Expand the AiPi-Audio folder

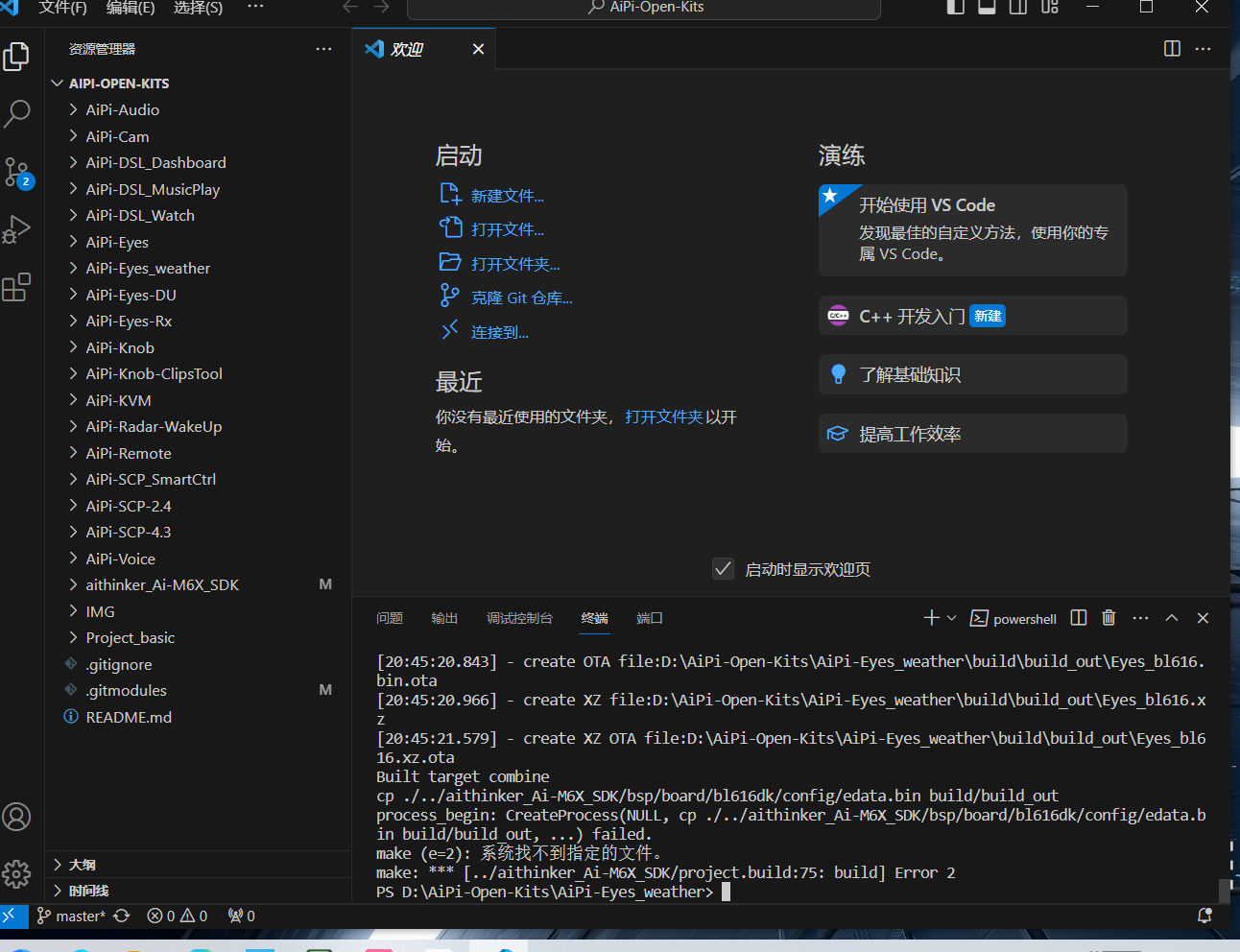198,110
